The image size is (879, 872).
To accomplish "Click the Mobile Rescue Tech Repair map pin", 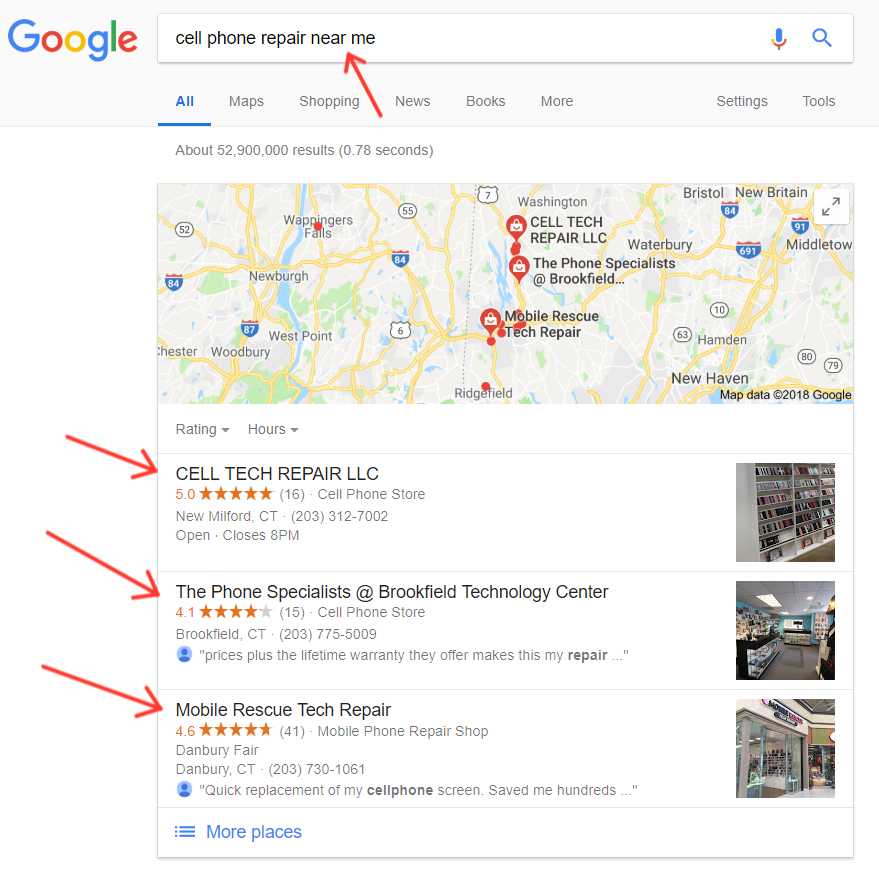I will tap(491, 321).
